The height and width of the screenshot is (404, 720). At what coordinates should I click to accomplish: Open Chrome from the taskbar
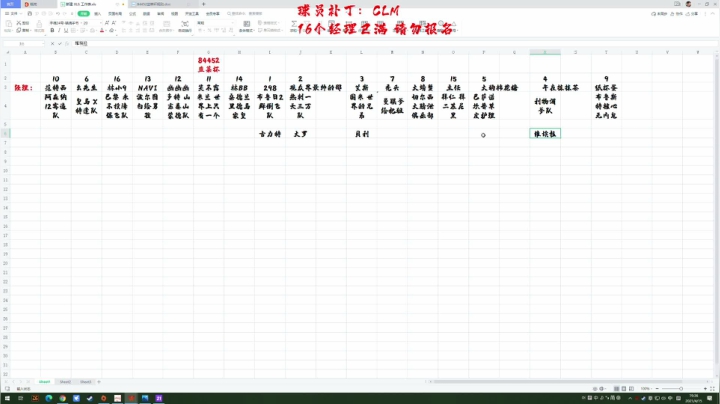pyautogui.click(x=62, y=398)
